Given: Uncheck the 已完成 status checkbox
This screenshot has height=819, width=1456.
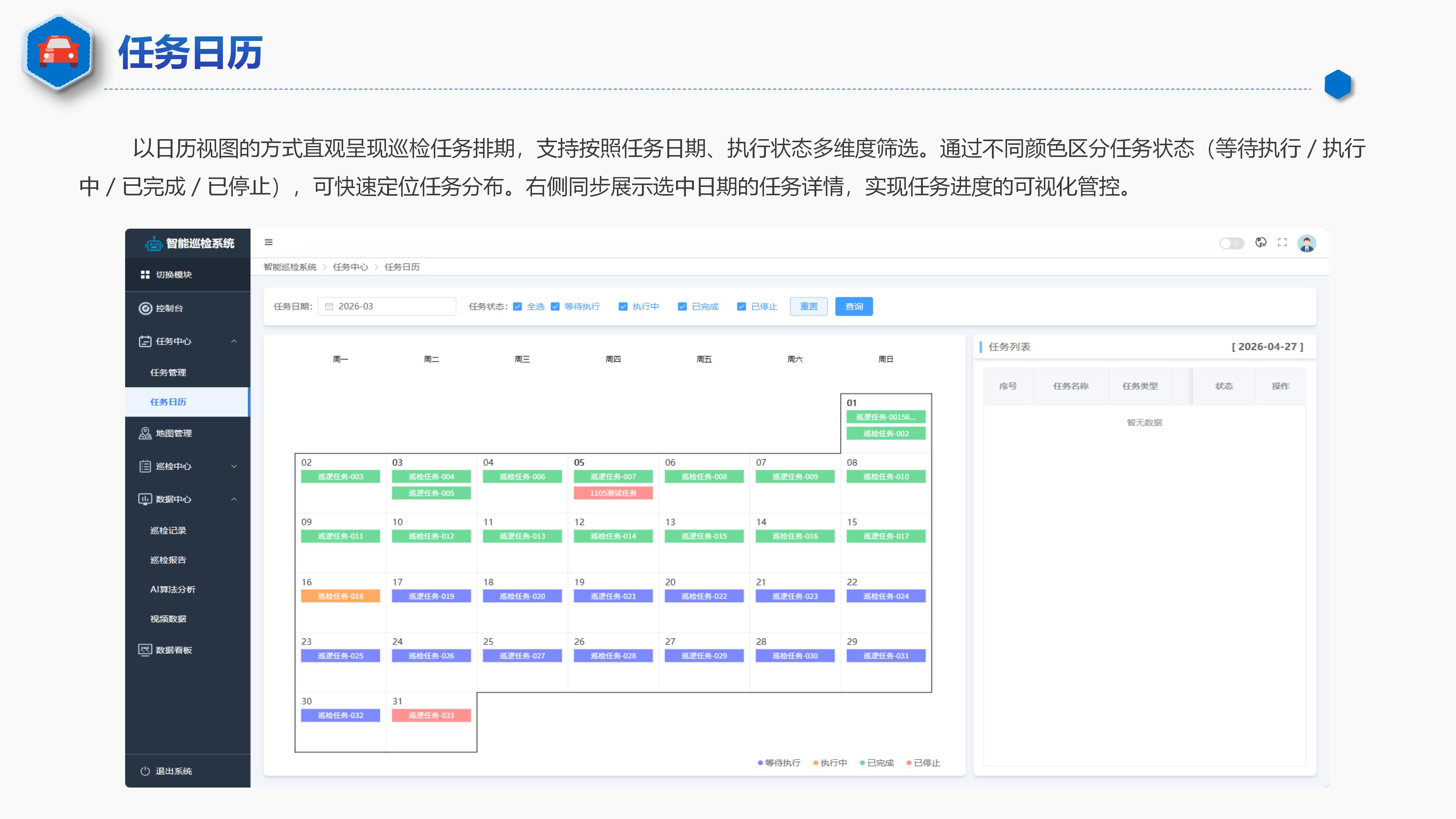Looking at the screenshot, I should pyautogui.click(x=682, y=306).
